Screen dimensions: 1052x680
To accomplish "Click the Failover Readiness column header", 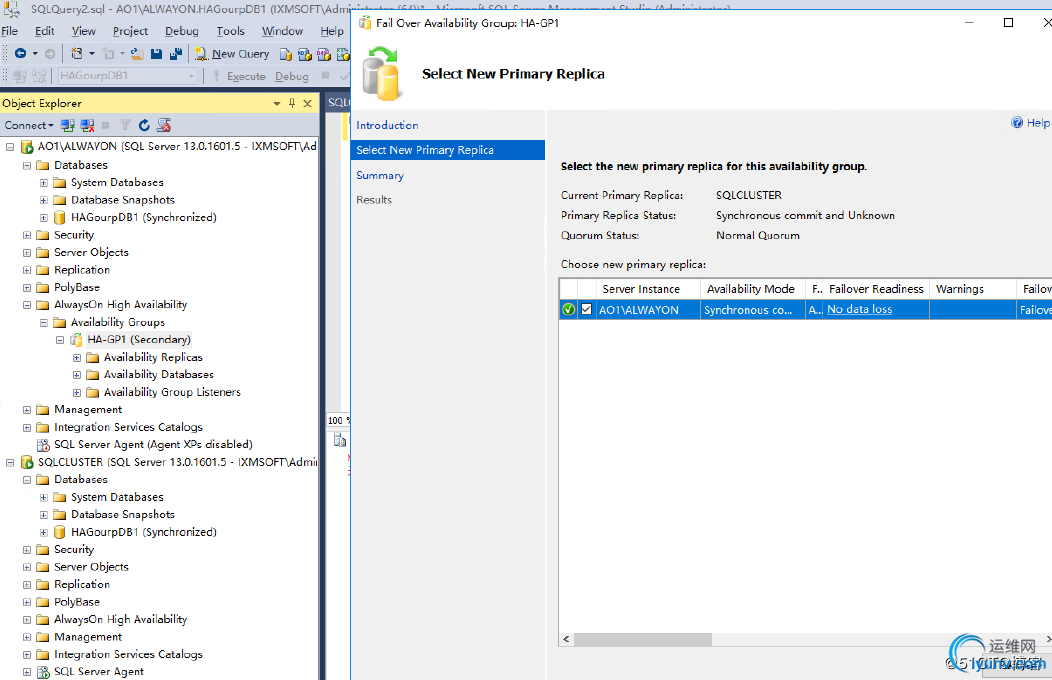I will coord(876,289).
